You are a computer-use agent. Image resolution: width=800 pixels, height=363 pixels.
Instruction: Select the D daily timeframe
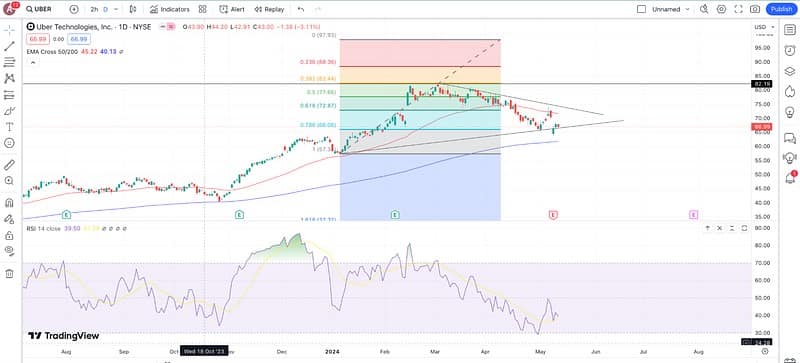point(106,9)
